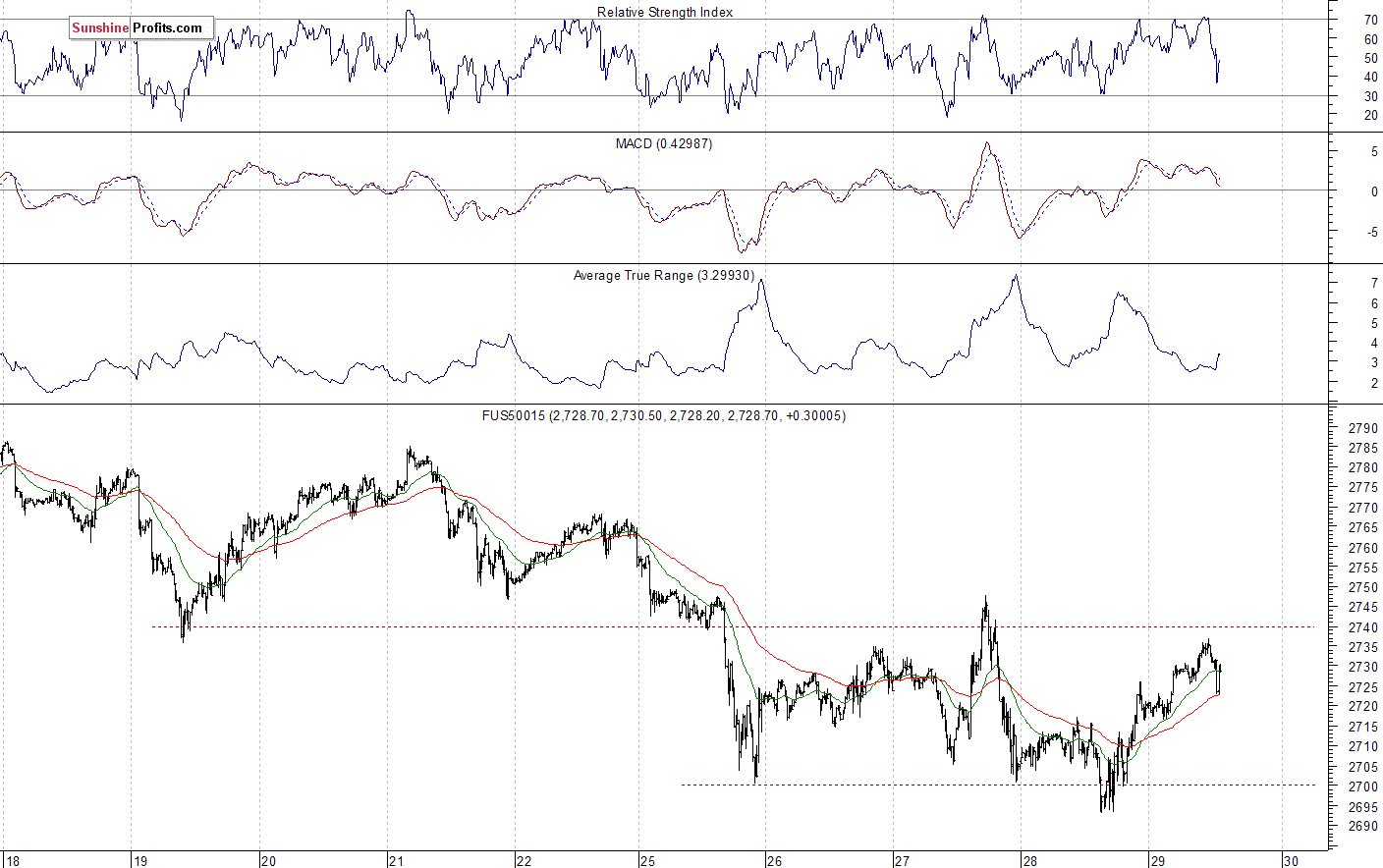Click the MACD 0 axis label
The height and width of the screenshot is (868, 1383).
(x=1374, y=191)
